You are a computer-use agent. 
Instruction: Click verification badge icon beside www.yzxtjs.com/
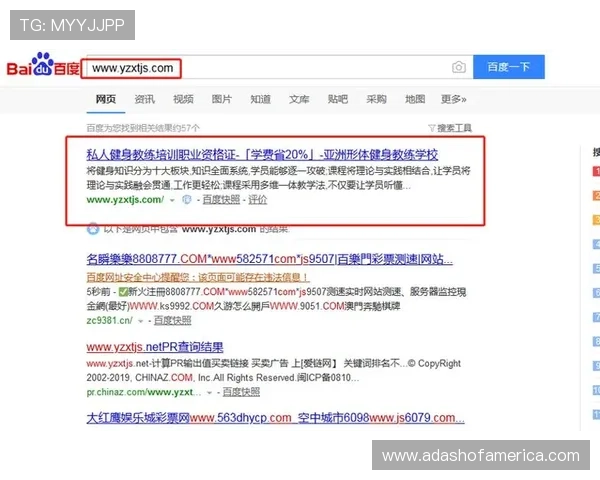[x=187, y=200]
